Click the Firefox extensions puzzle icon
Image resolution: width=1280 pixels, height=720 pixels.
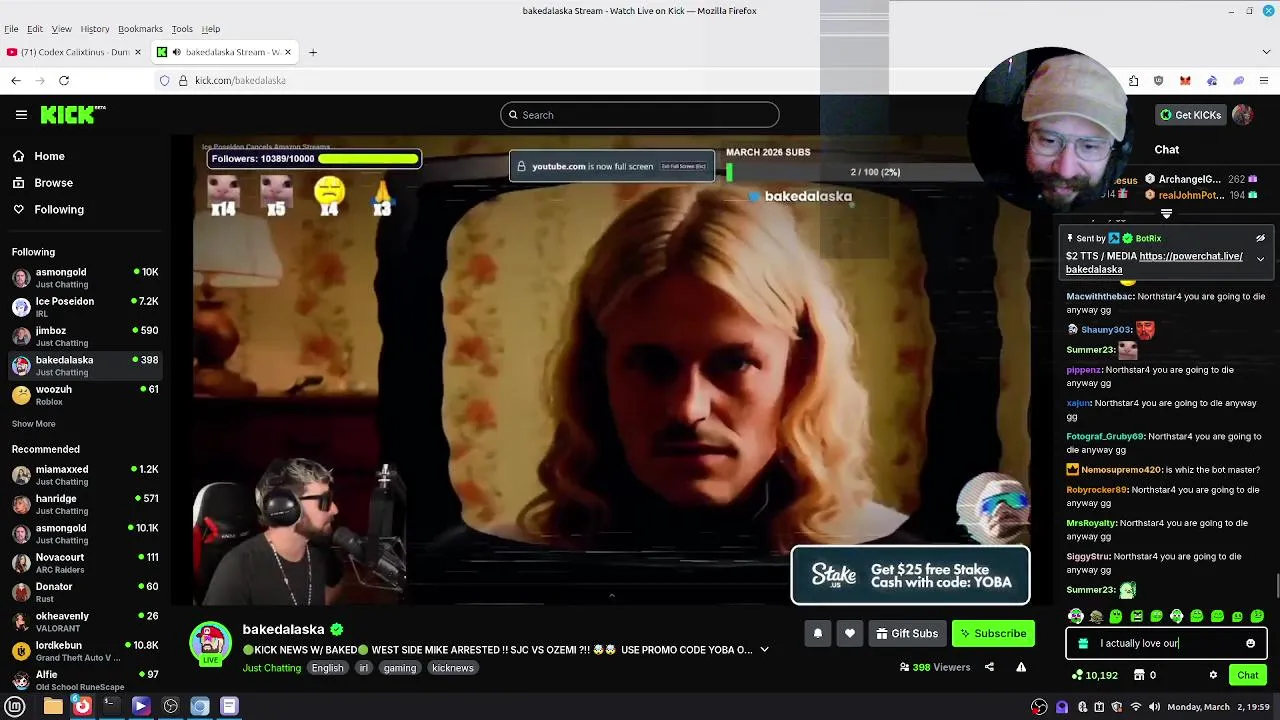coord(1133,80)
